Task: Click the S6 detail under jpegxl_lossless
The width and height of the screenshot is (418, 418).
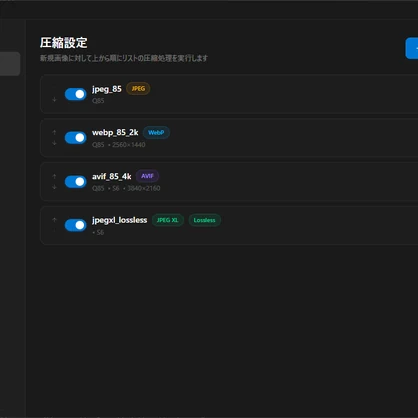Action: click(x=100, y=232)
